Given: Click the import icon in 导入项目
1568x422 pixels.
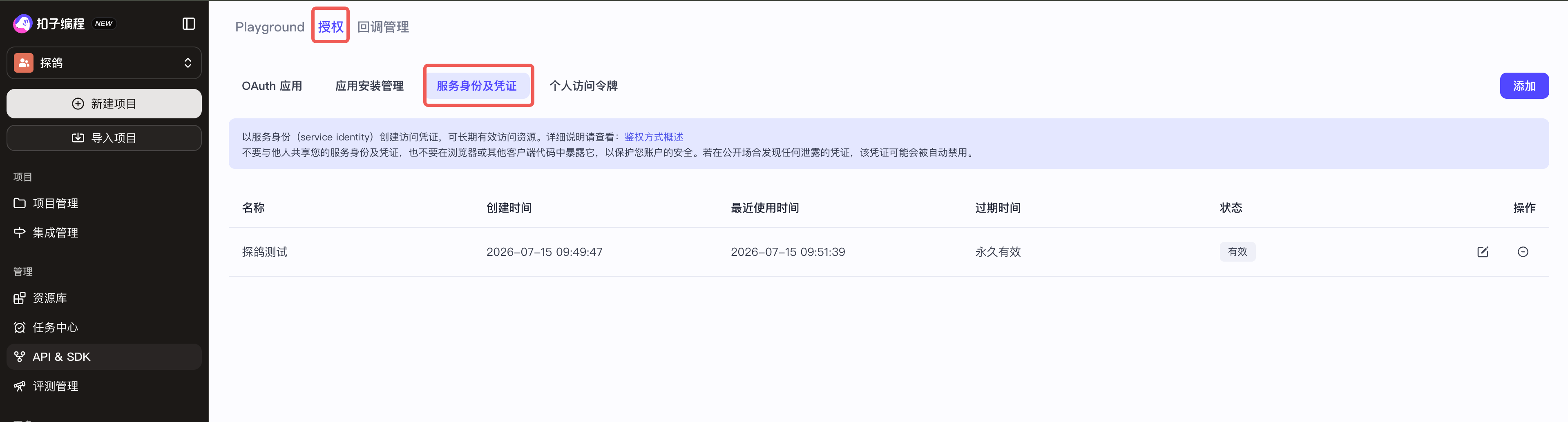Looking at the screenshot, I should (x=78, y=138).
